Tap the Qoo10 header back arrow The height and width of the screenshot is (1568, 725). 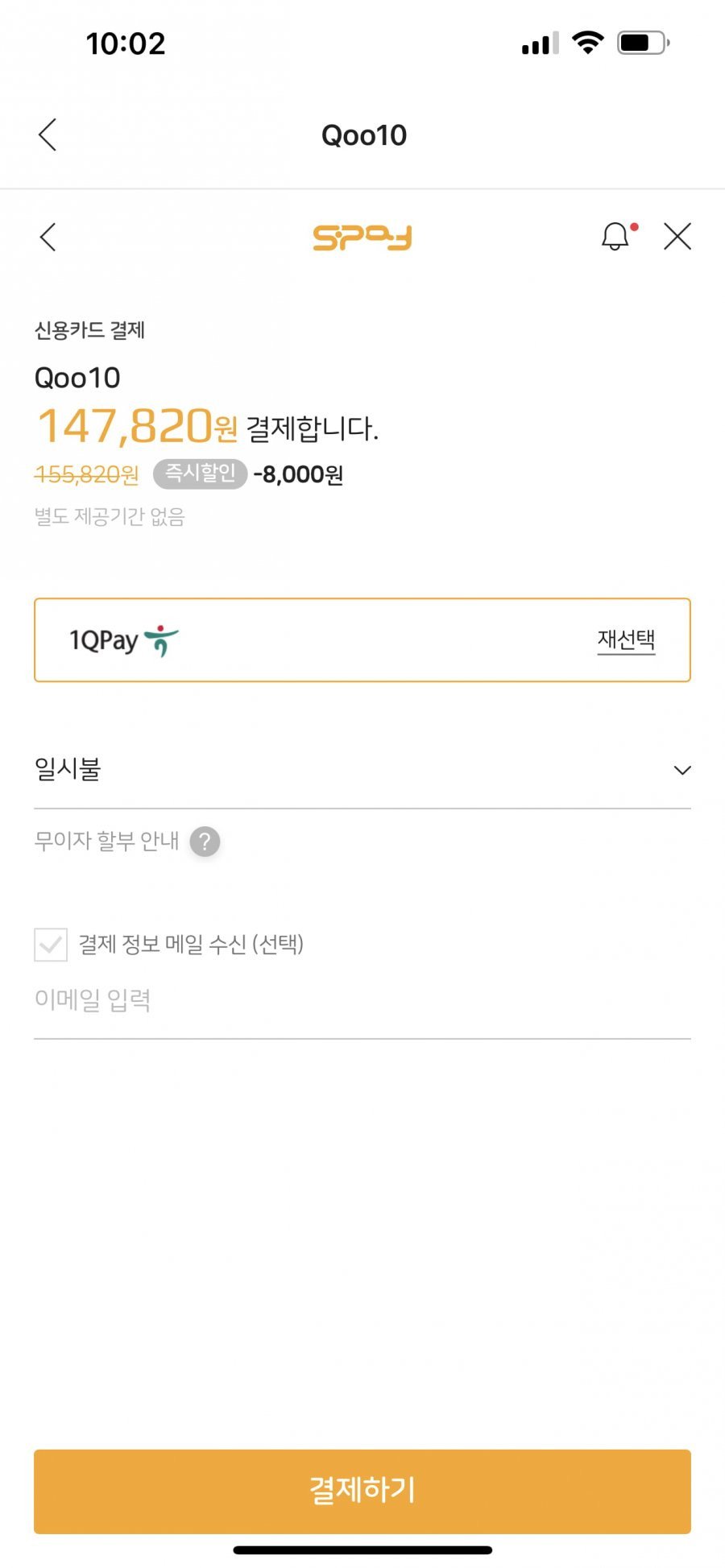[x=48, y=134]
